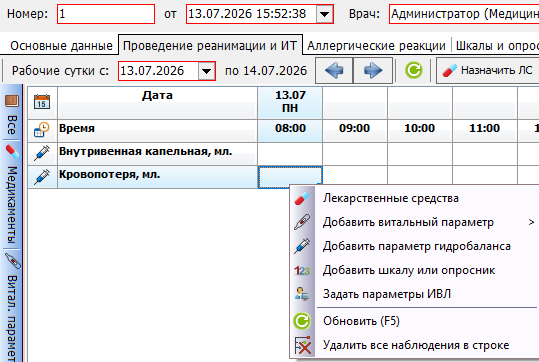Click the Дата column header
The width and height of the screenshot is (539, 362).
pyautogui.click(x=157, y=102)
